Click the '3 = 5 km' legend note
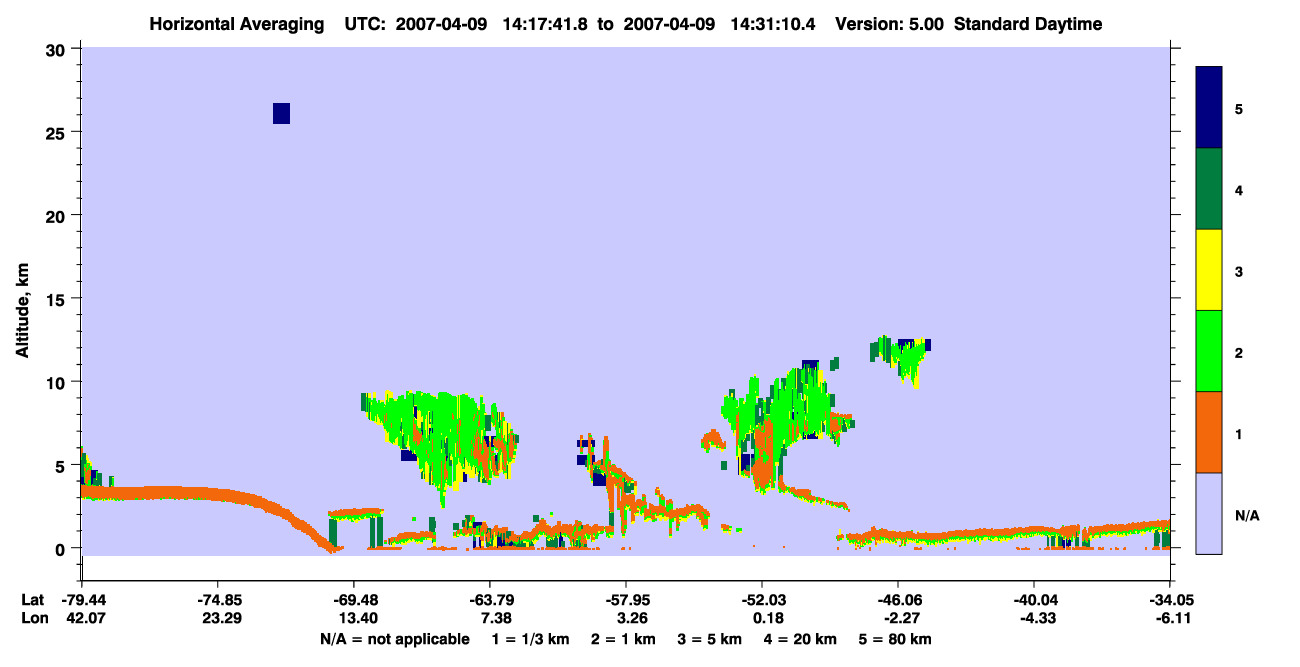 coord(708,639)
